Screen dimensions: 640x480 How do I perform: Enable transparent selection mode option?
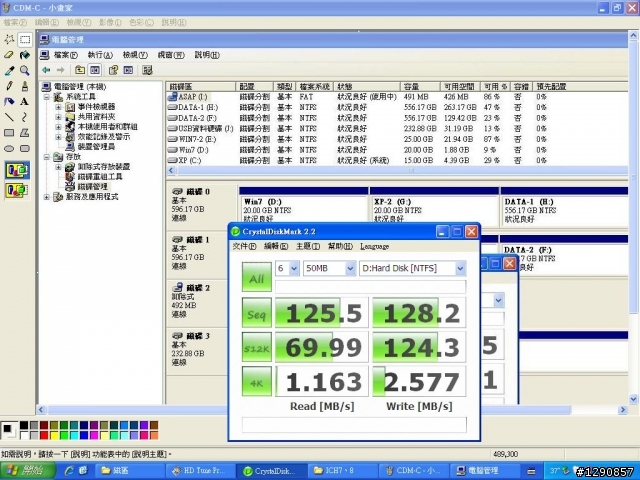[x=17, y=190]
